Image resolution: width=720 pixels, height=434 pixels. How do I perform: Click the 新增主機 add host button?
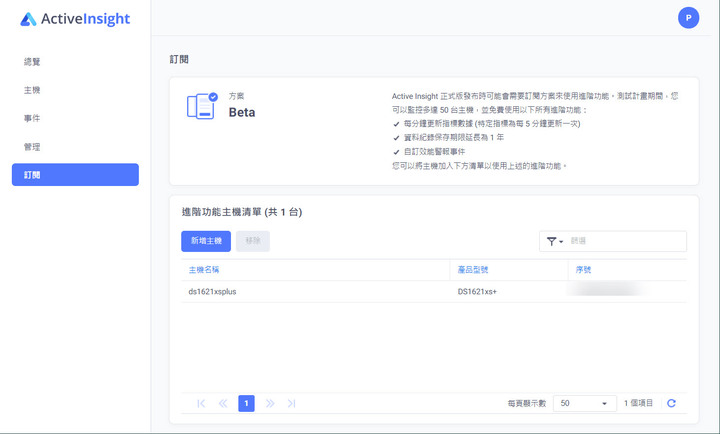pos(206,241)
